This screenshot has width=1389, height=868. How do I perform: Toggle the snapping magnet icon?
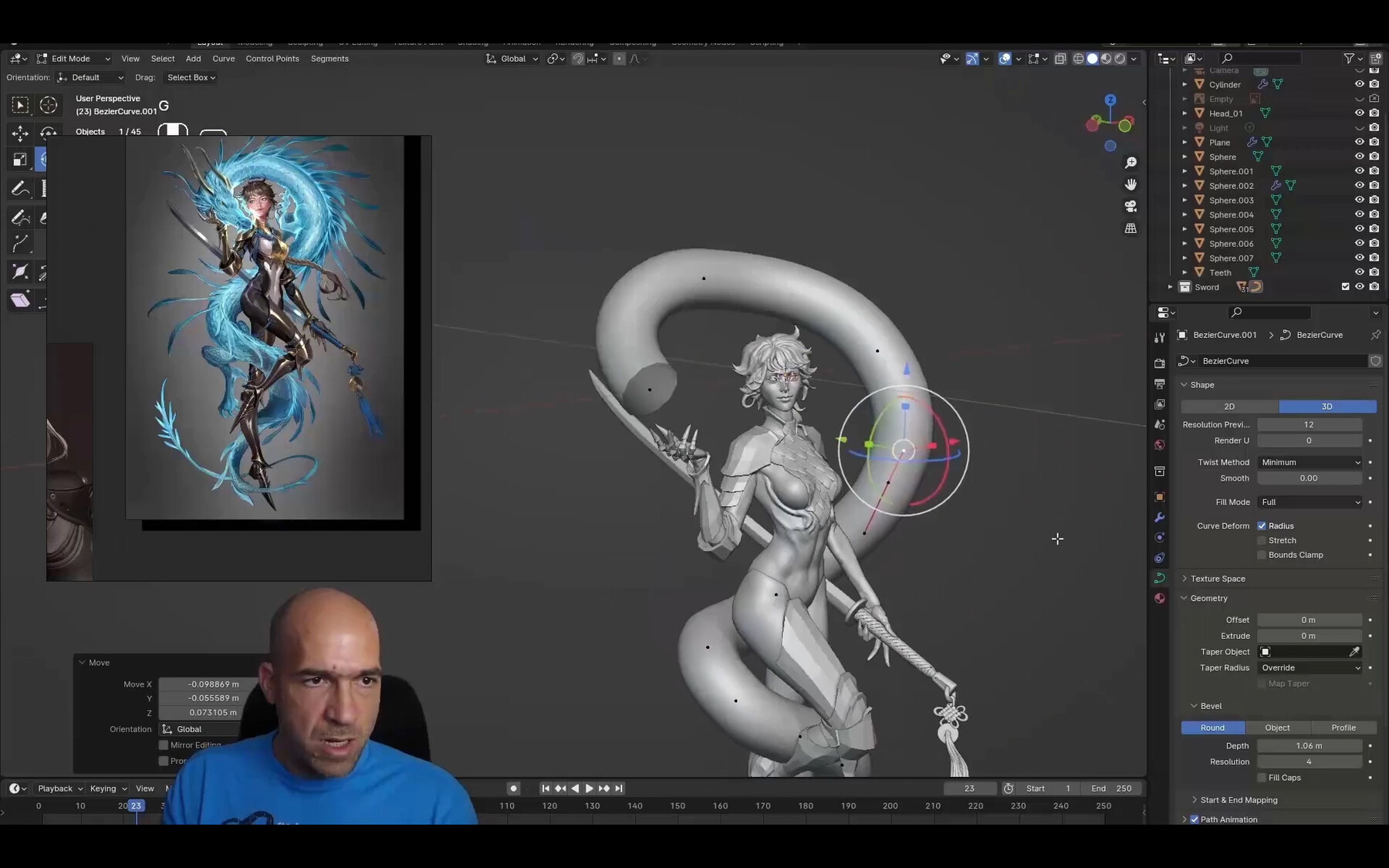click(577, 59)
